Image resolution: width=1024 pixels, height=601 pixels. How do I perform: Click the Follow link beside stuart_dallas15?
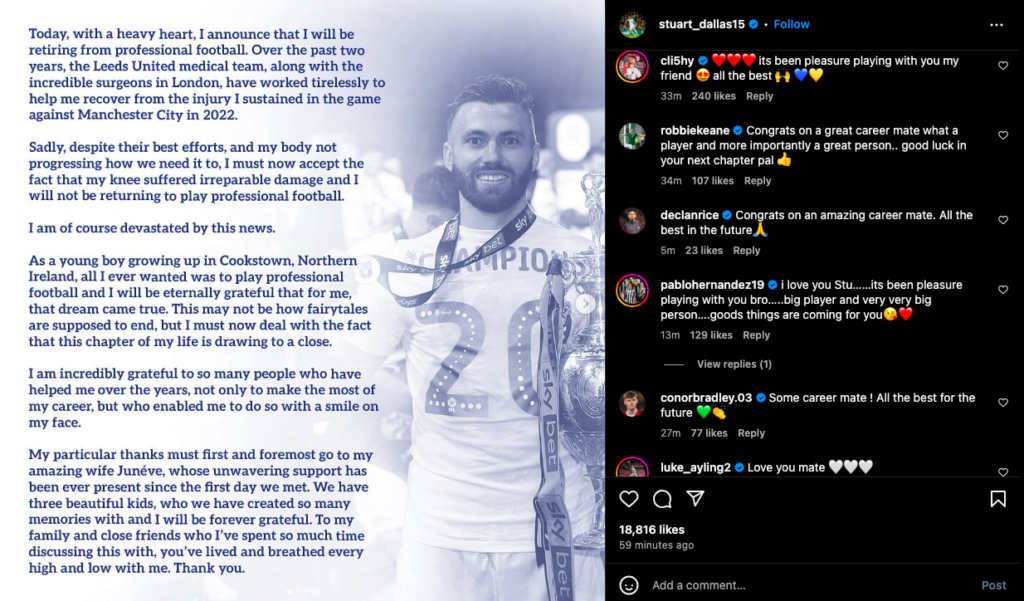pyautogui.click(x=792, y=24)
